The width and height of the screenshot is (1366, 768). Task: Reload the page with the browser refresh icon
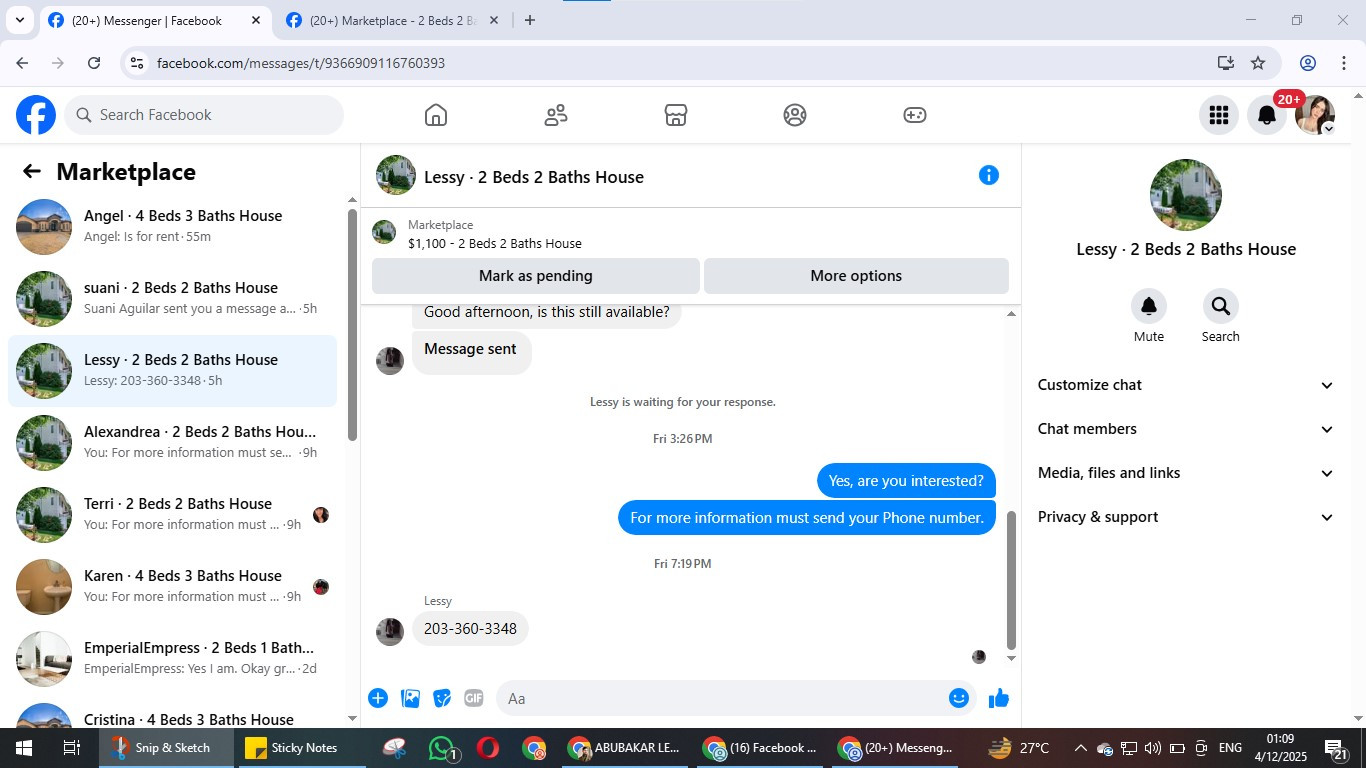pyautogui.click(x=94, y=63)
